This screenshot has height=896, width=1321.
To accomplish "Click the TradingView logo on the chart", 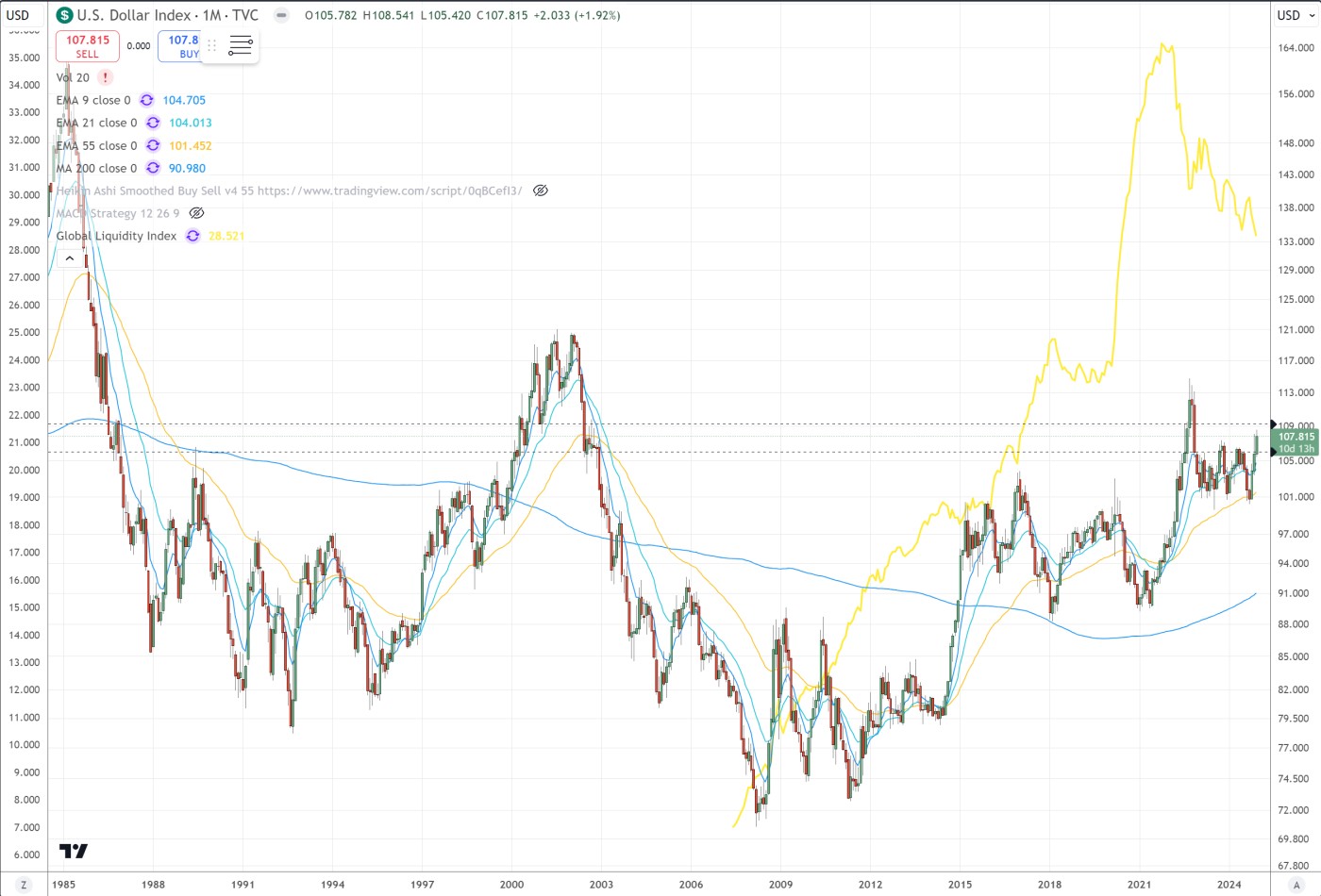I will [74, 850].
